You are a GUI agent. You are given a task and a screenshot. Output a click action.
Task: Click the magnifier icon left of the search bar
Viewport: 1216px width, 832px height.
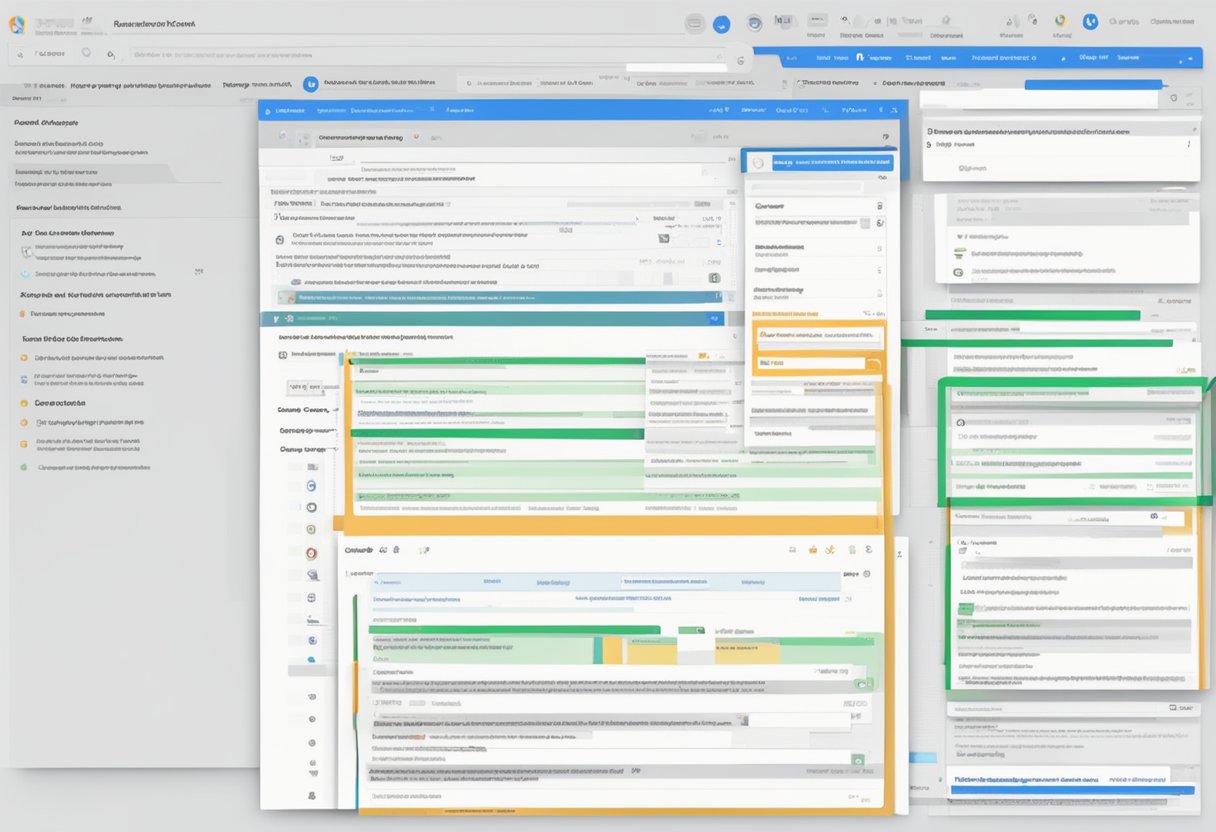tap(110, 54)
